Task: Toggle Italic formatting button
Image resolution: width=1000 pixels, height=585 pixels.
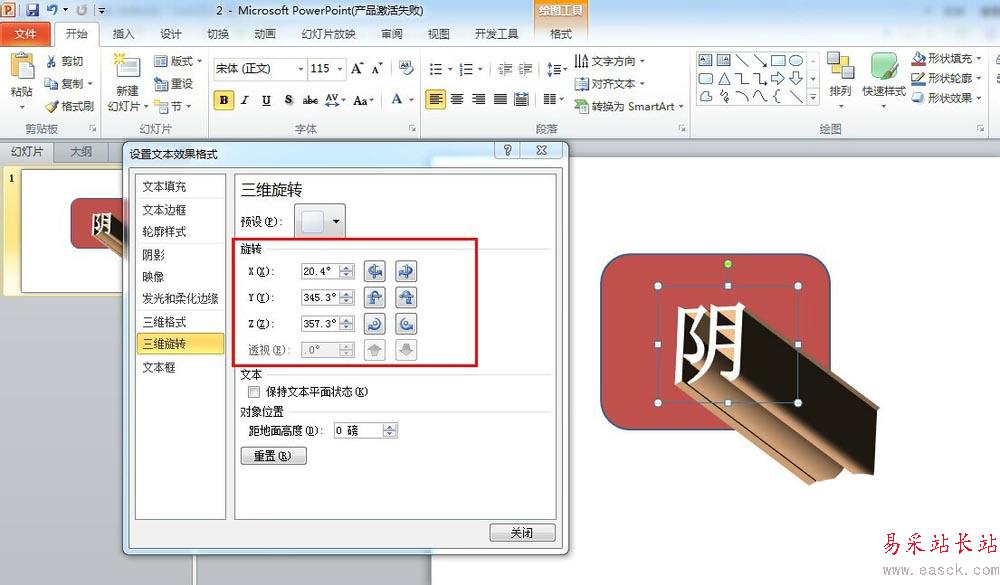Action: click(245, 100)
